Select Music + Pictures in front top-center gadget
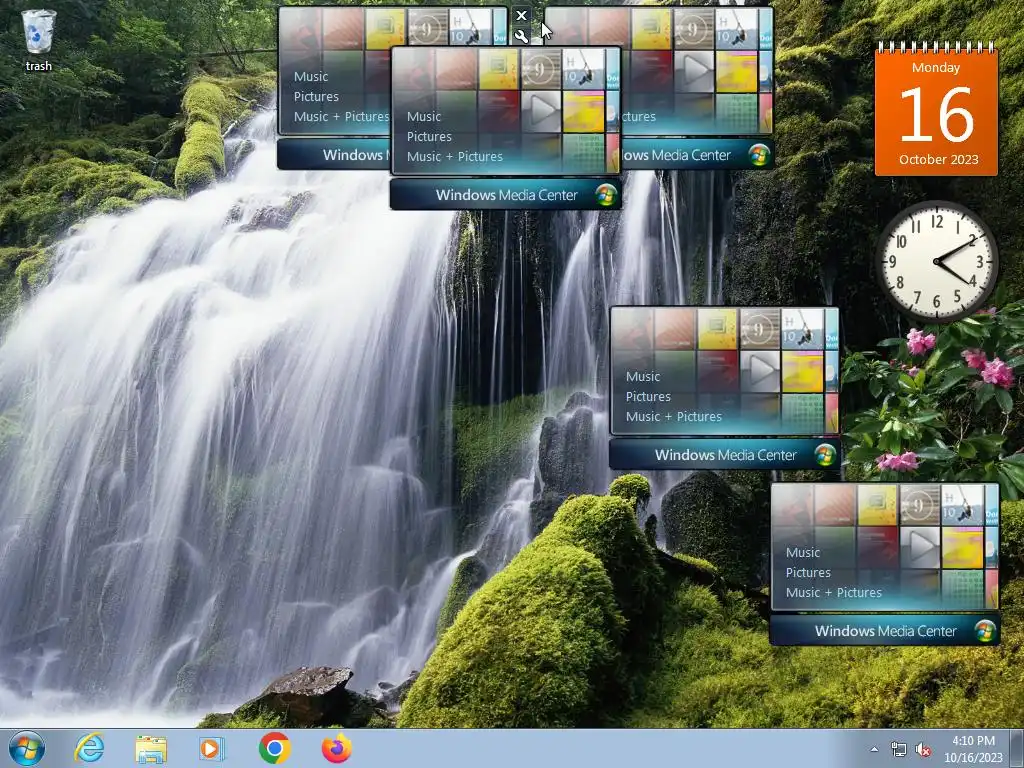The height and width of the screenshot is (768, 1024). tap(455, 157)
